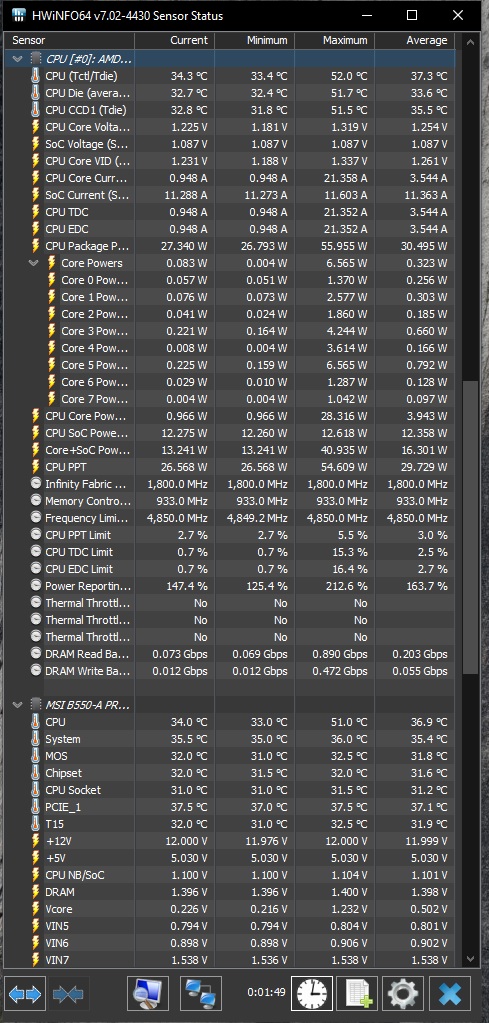The height and width of the screenshot is (1023, 489).
Task: Collapse the Core Powers subtree
Action: (x=34, y=263)
